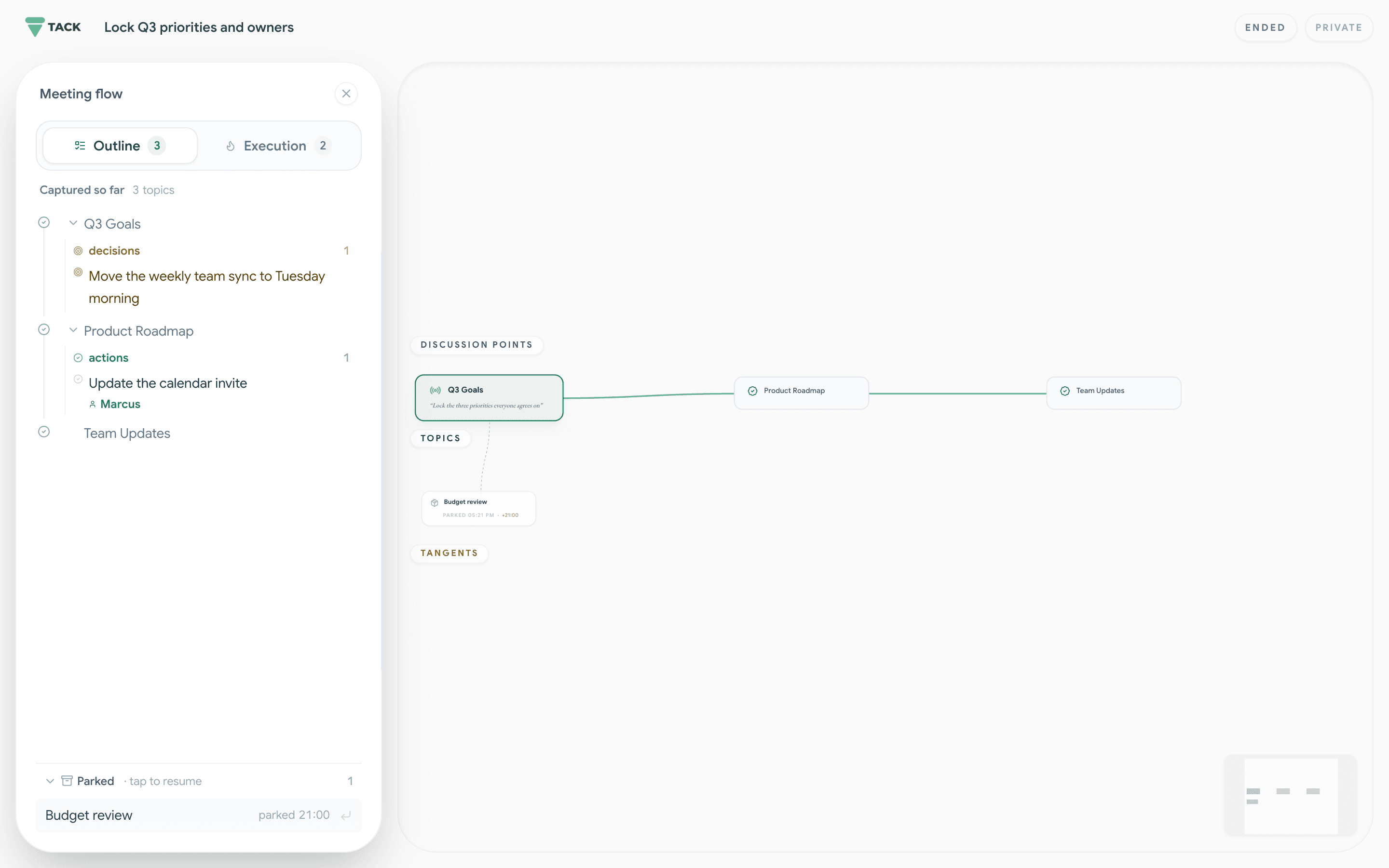1389x868 pixels.
Task: Click the person icon beside Marcus
Action: point(93,404)
